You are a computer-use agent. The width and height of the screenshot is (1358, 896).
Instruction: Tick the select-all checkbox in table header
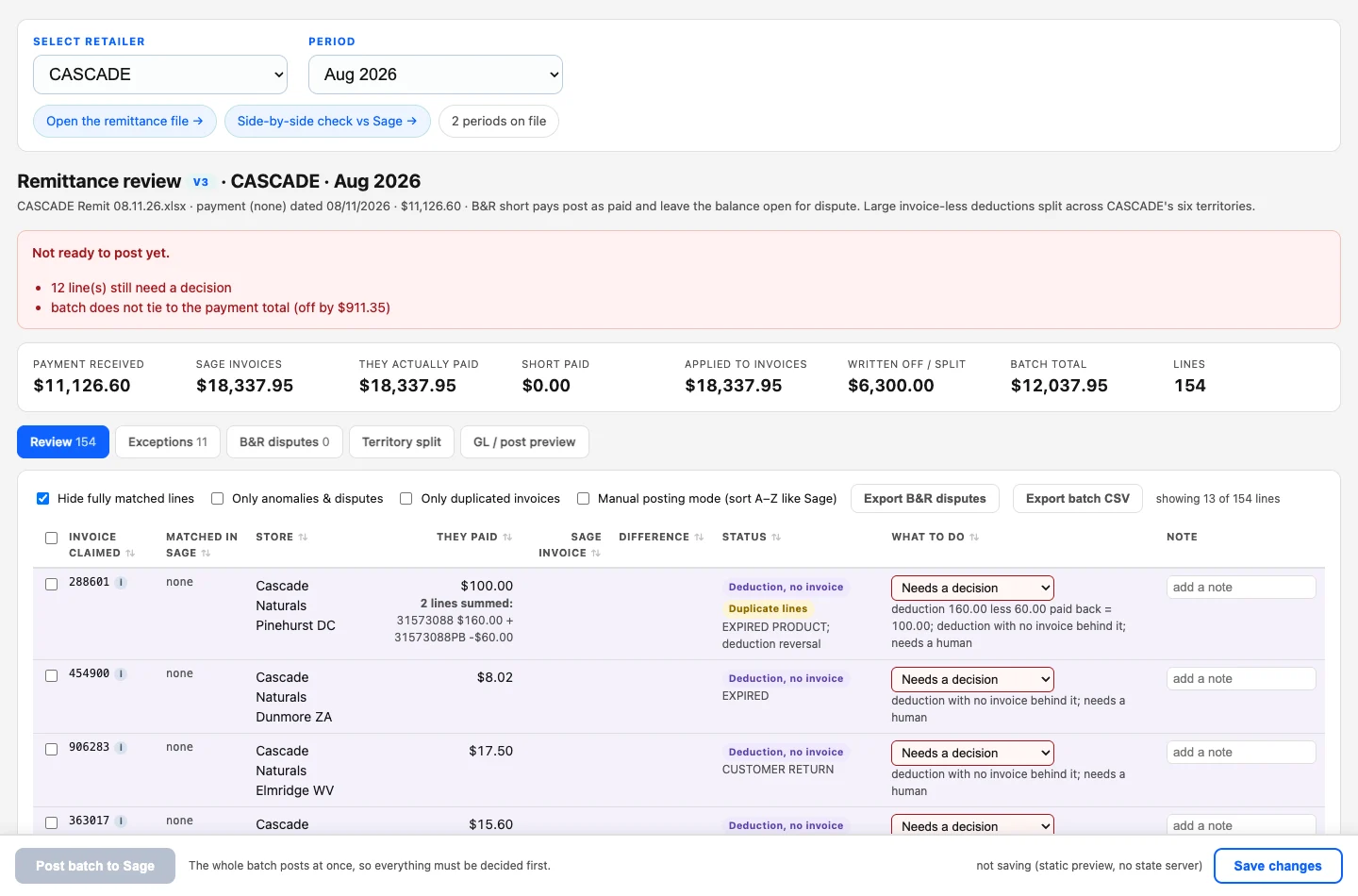[x=52, y=539]
